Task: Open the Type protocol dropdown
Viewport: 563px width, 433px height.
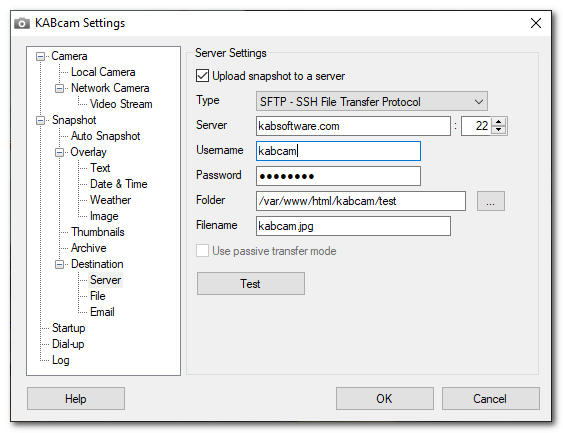Action: (372, 101)
